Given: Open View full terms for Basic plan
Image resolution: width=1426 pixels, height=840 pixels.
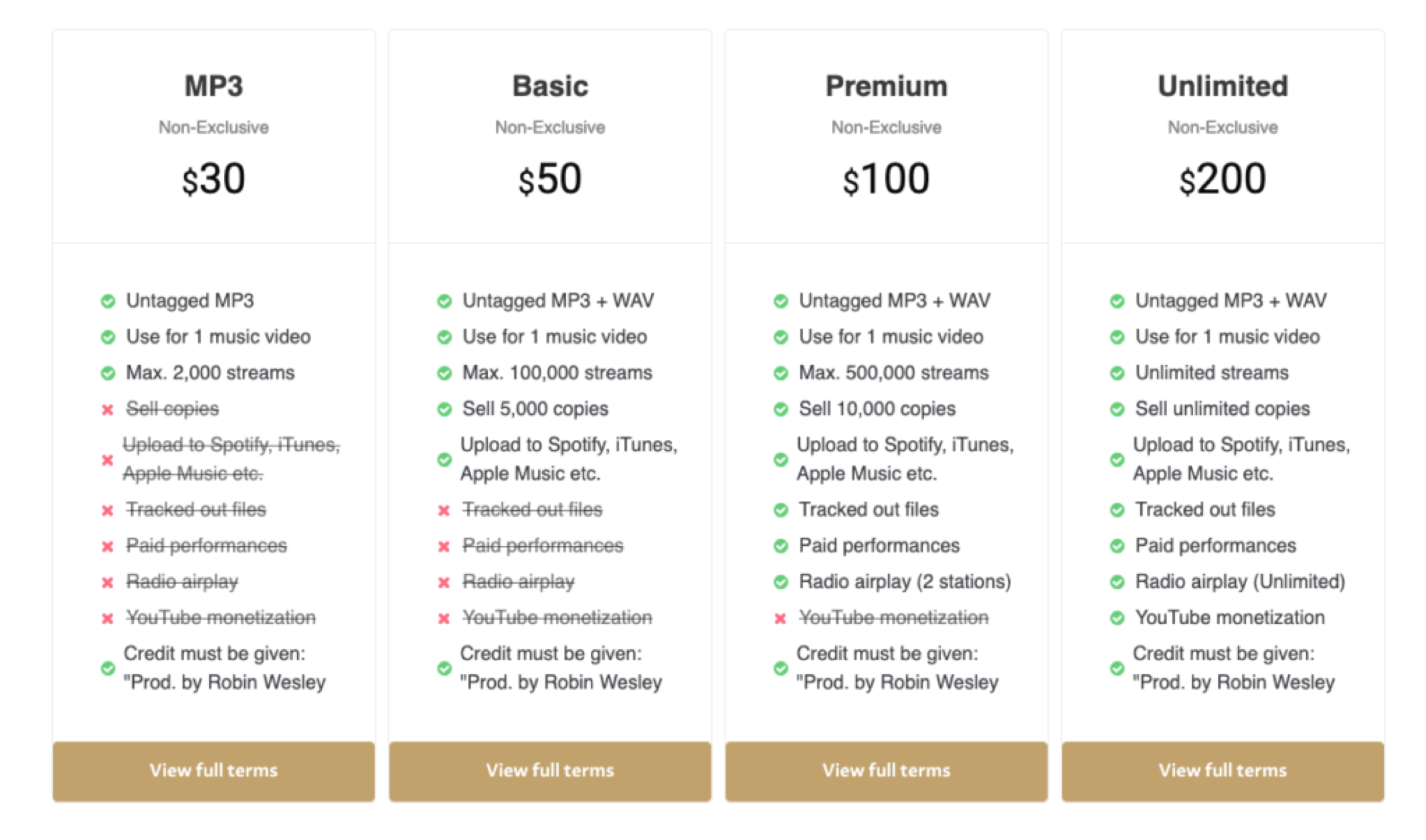Looking at the screenshot, I should pos(549,770).
